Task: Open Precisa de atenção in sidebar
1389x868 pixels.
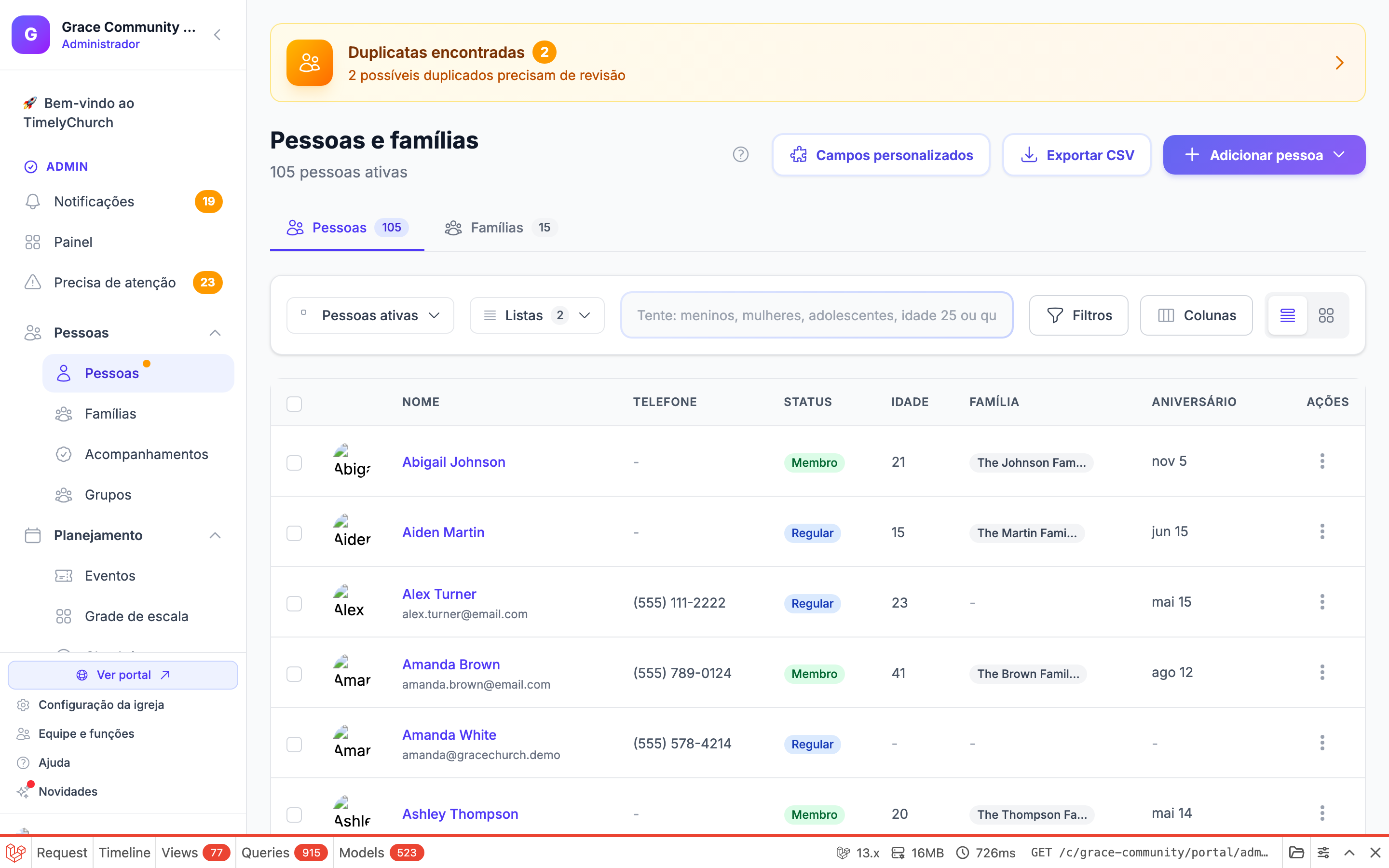Action: coord(123,283)
